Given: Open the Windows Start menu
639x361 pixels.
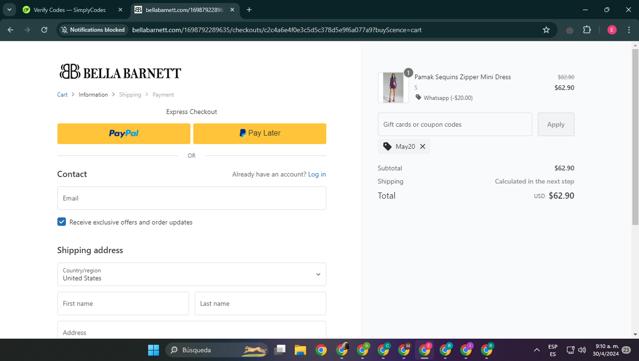Looking at the screenshot, I should coord(154,350).
